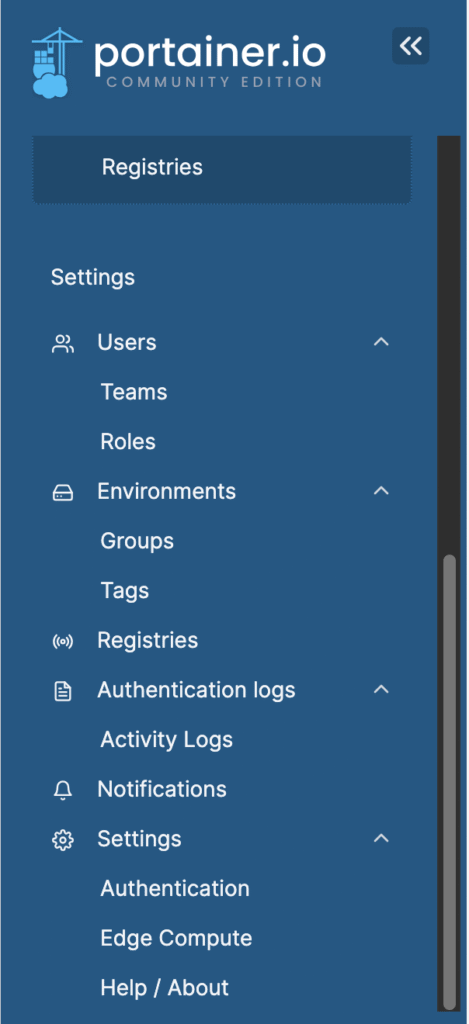The width and height of the screenshot is (469, 1024).
Task: Open Activity Logs
Action: 167,739
